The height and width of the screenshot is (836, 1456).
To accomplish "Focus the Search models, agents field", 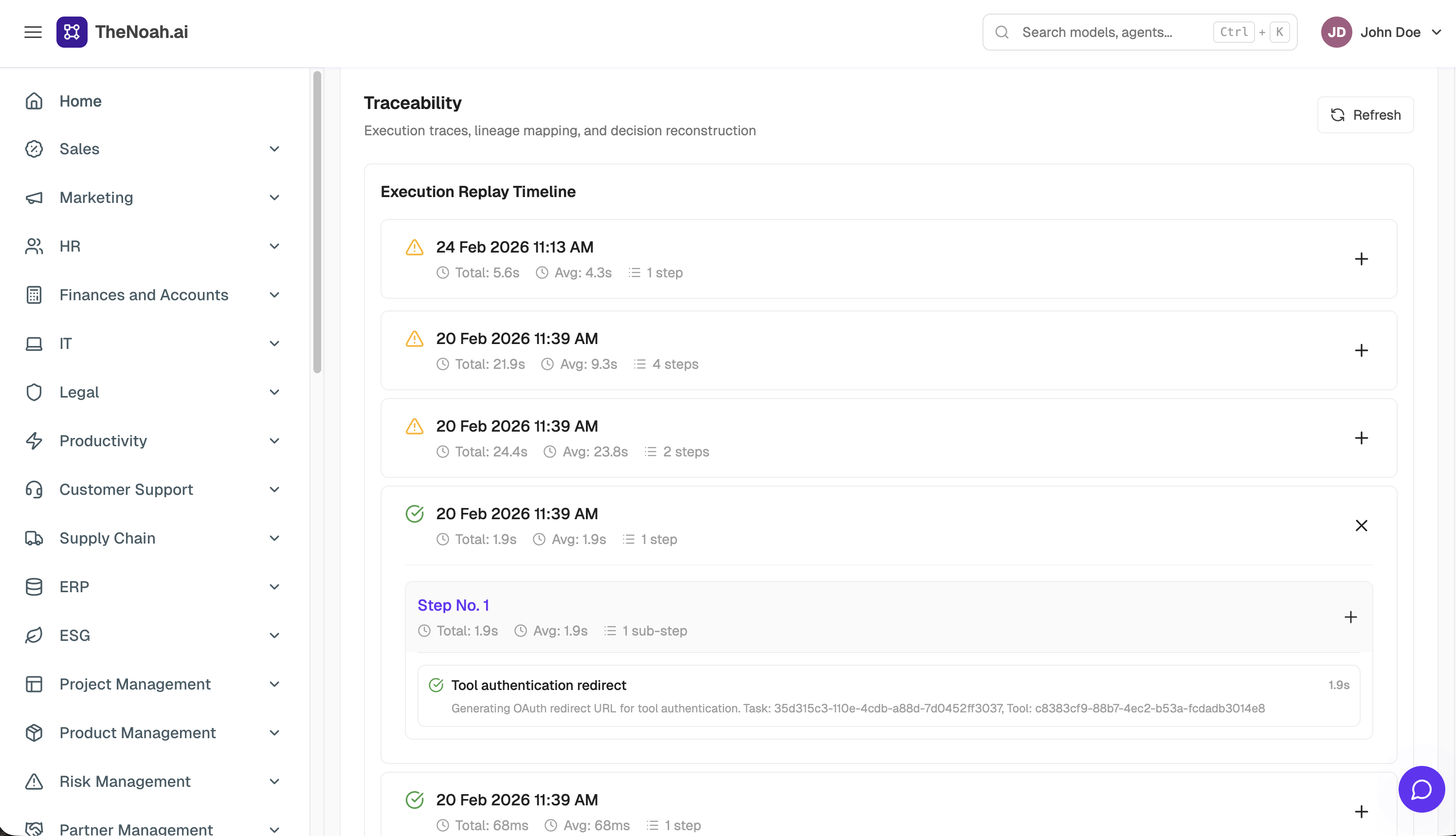I will point(1140,32).
